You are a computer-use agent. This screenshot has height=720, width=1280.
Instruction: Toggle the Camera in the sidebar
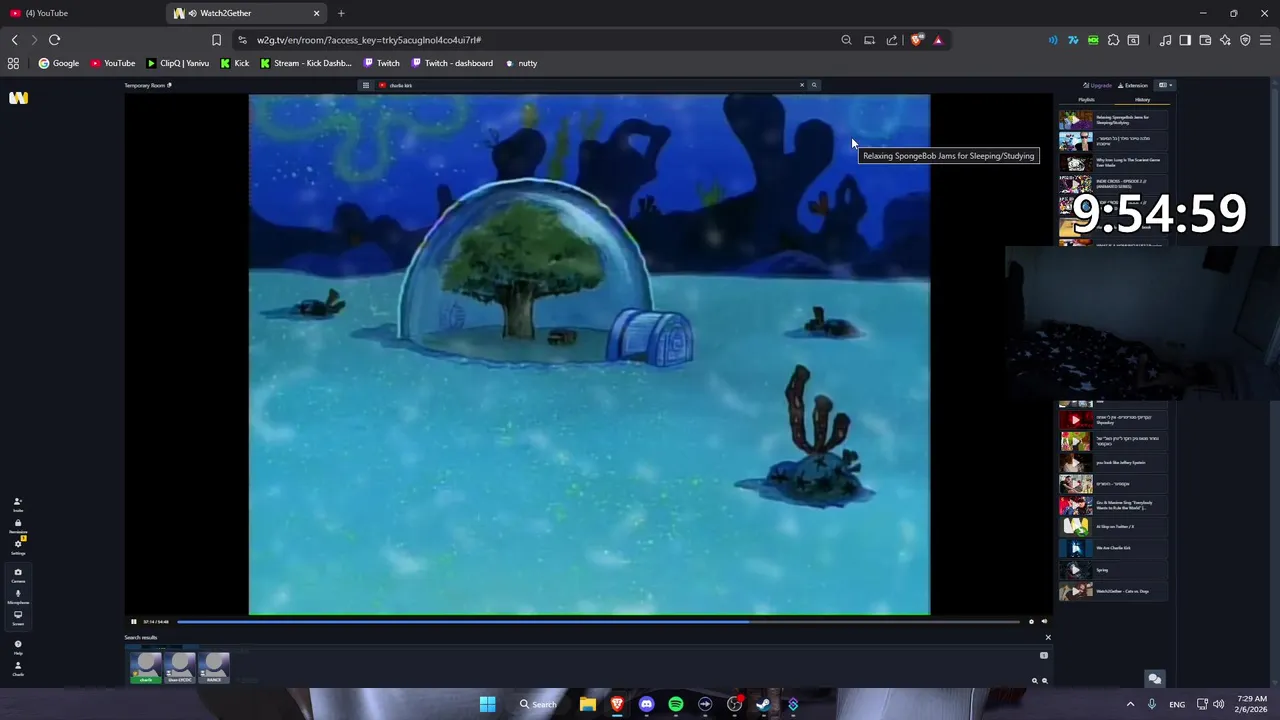(18, 575)
